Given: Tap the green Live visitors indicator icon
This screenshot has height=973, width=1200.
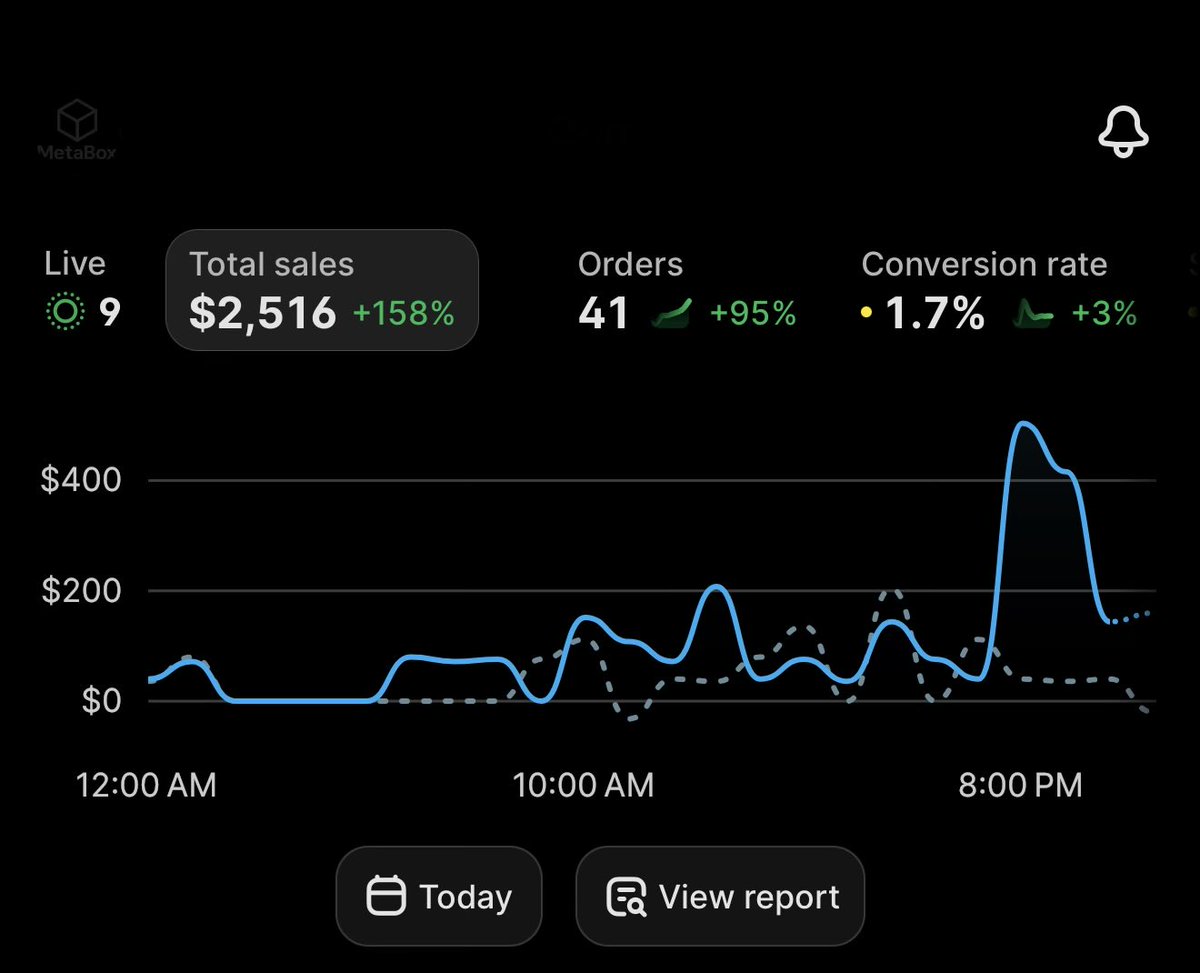Looking at the screenshot, I should tap(66, 313).
